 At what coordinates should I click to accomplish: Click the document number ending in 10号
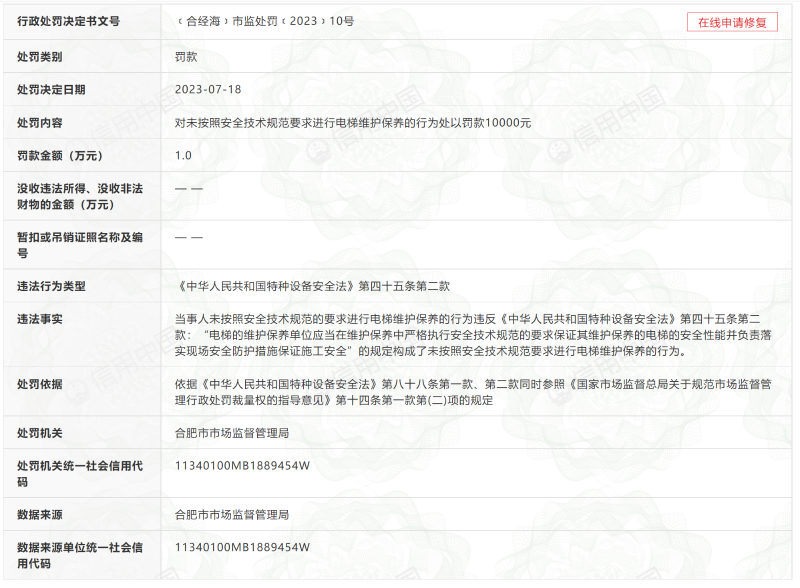pos(265,21)
